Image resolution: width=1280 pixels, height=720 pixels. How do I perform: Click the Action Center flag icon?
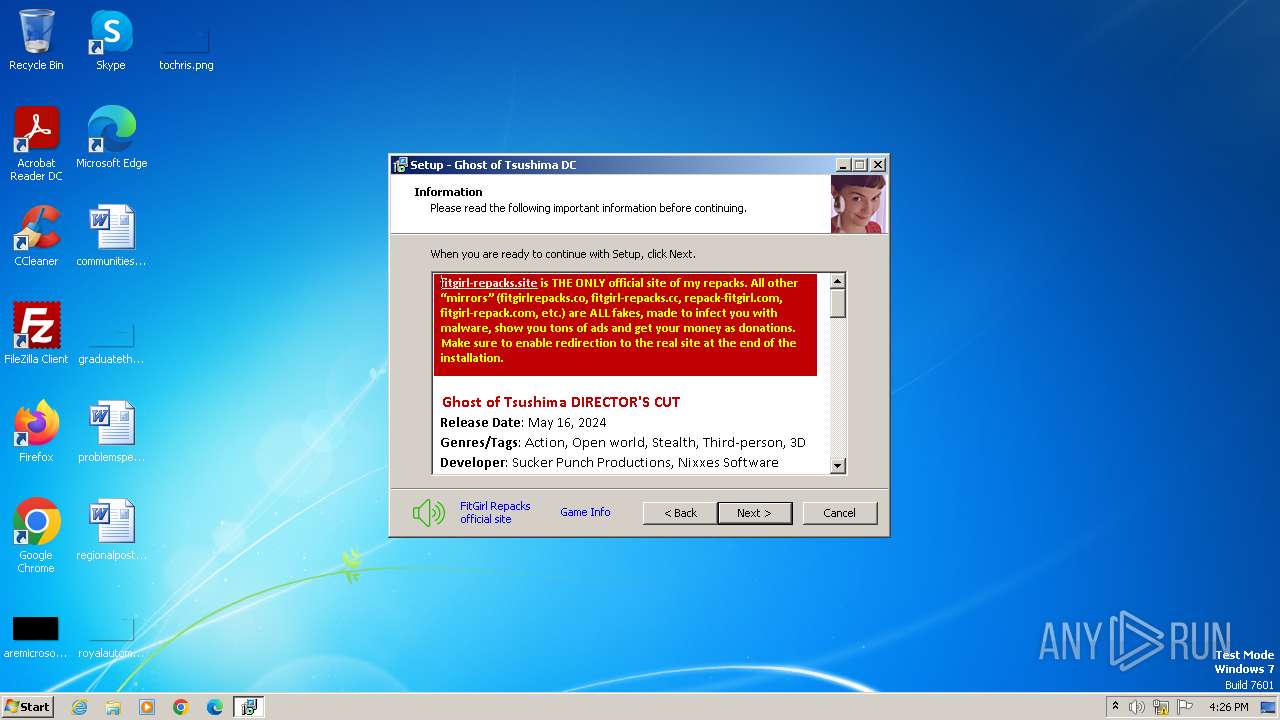tap(1185, 707)
